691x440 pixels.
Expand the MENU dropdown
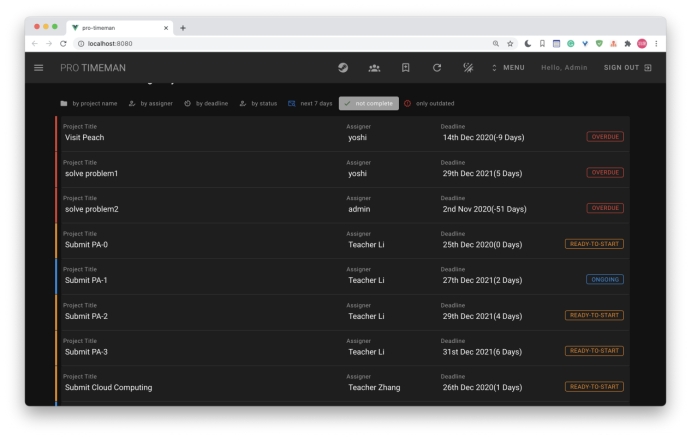pos(508,67)
